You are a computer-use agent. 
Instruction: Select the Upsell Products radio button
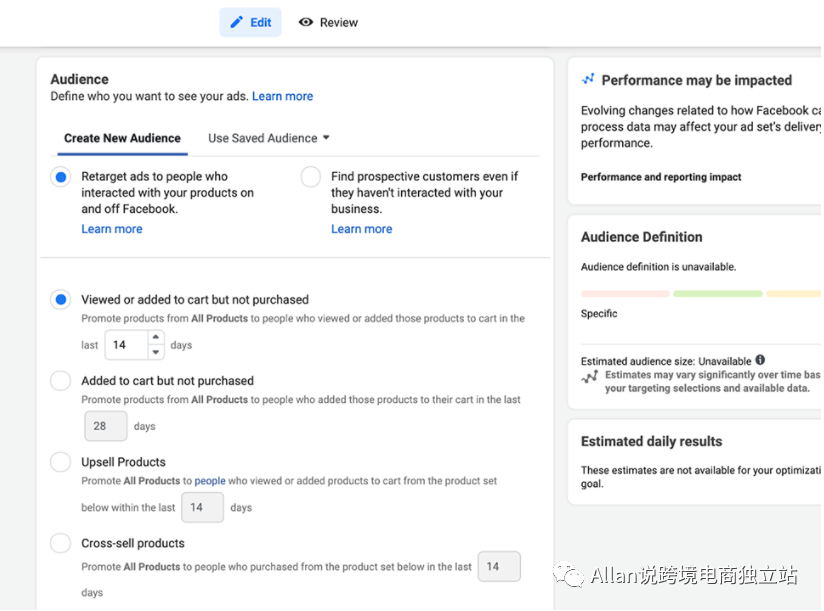click(x=61, y=462)
